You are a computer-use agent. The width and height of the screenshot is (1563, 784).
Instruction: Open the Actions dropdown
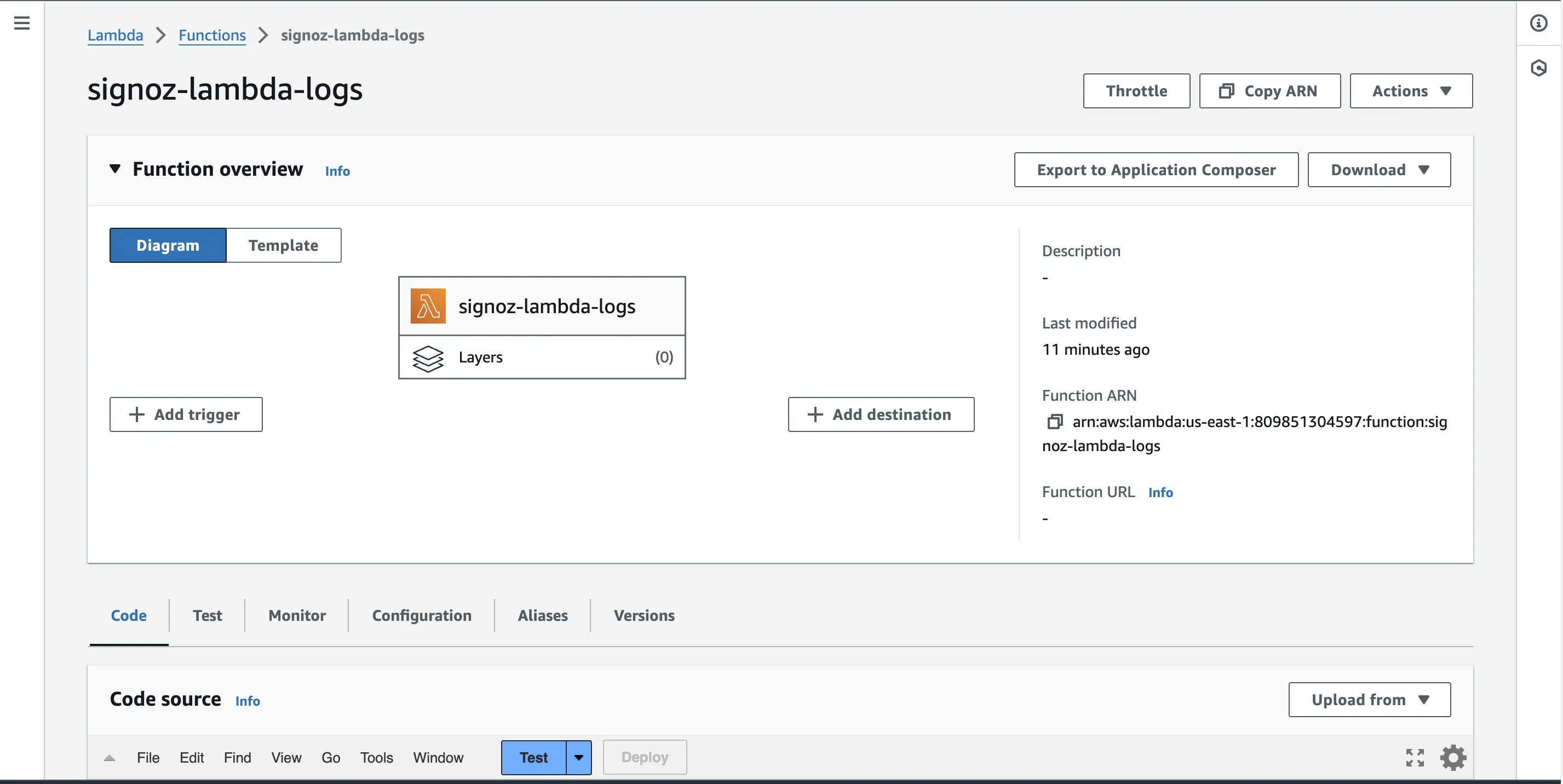tap(1411, 91)
